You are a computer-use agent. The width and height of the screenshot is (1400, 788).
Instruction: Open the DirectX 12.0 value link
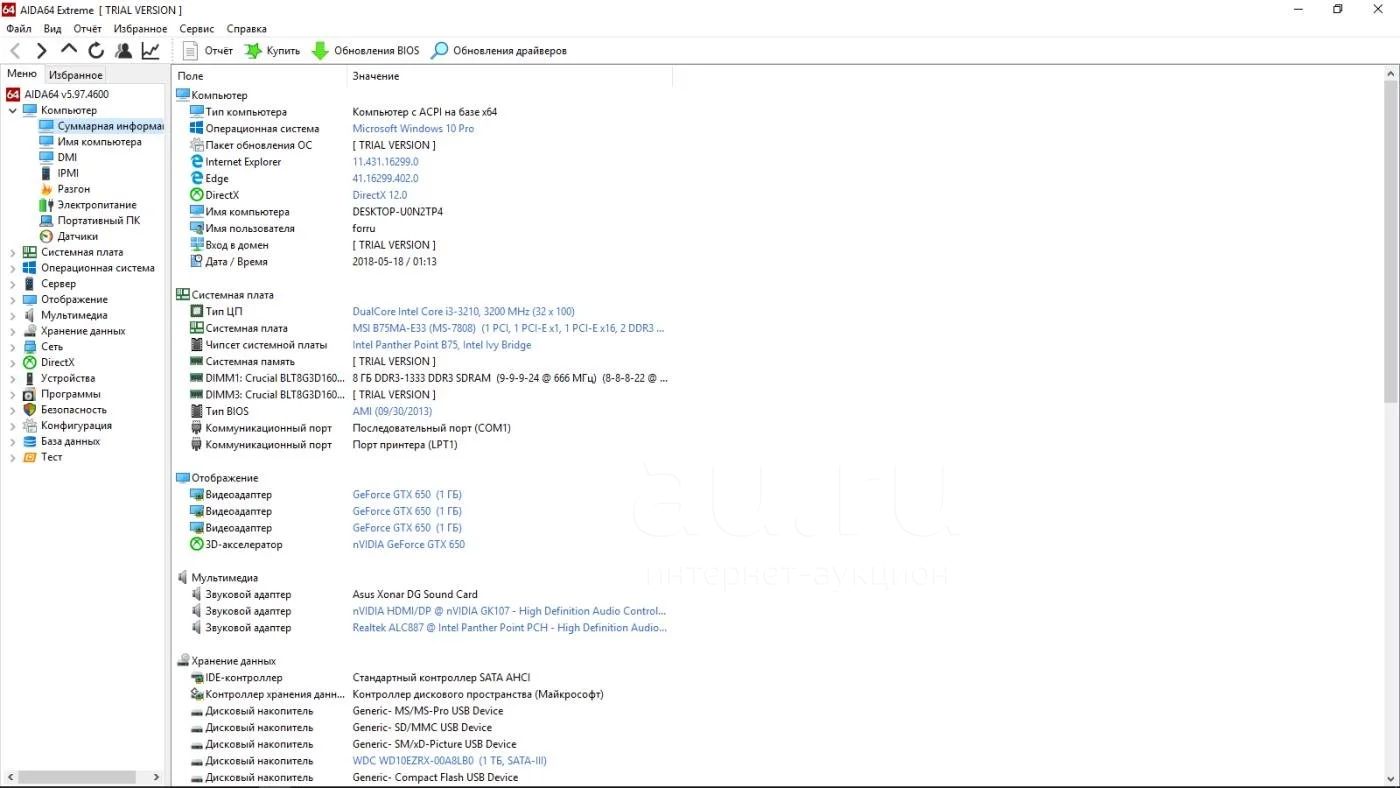click(380, 195)
